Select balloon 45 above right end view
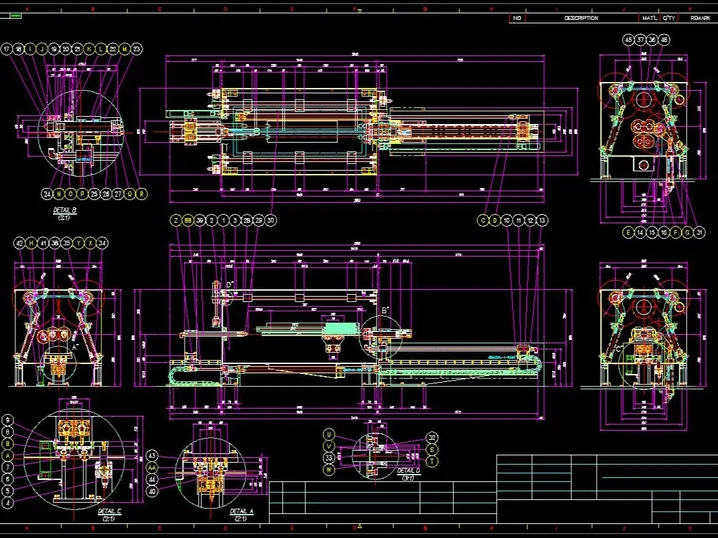The height and width of the screenshot is (538, 718). coord(628,40)
